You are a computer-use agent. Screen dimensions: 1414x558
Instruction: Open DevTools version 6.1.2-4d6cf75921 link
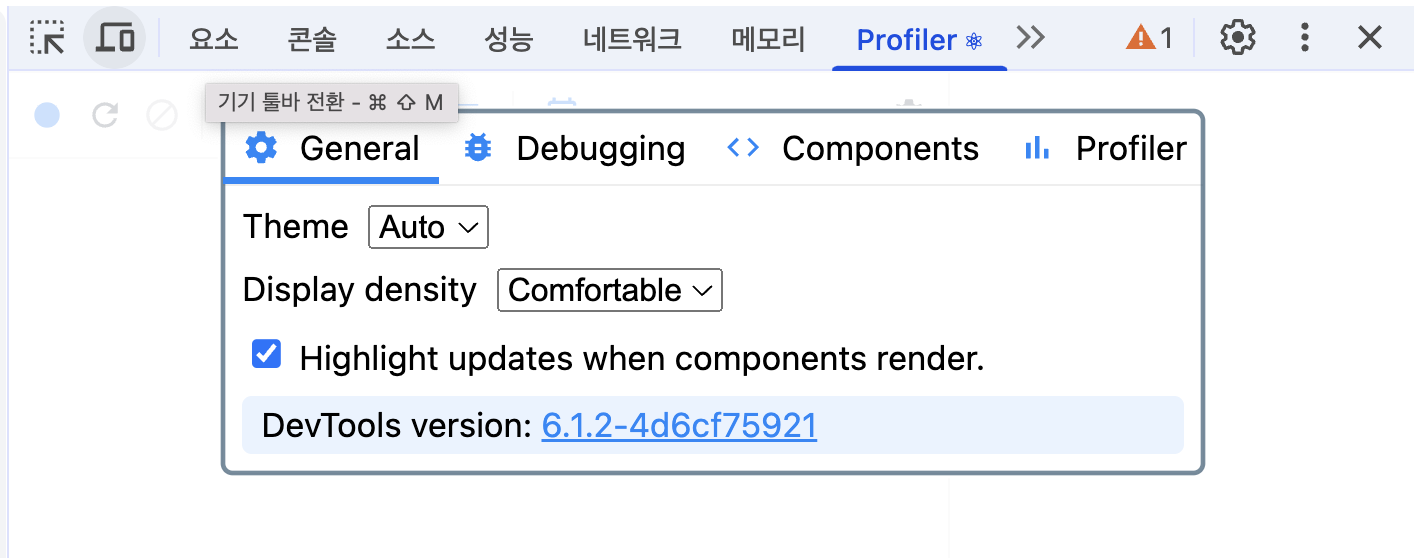point(679,426)
